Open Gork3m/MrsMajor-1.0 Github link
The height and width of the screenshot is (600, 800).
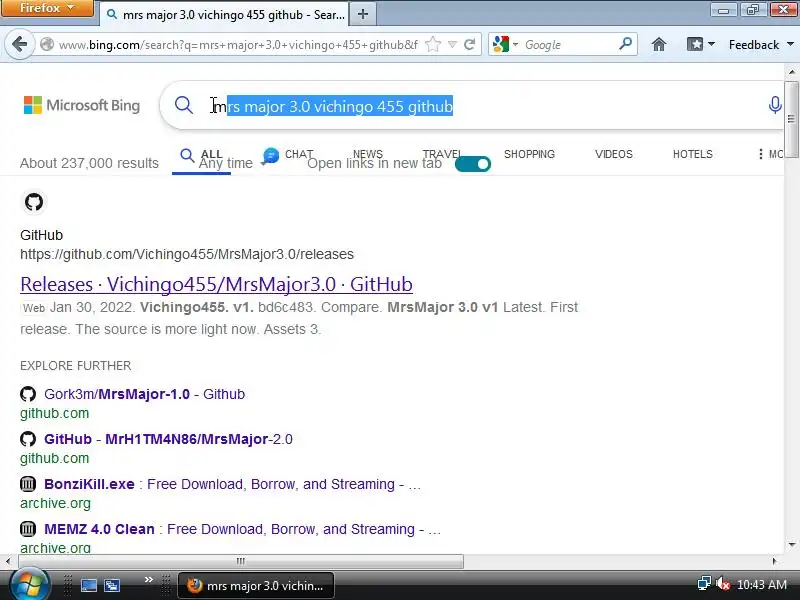pos(144,394)
